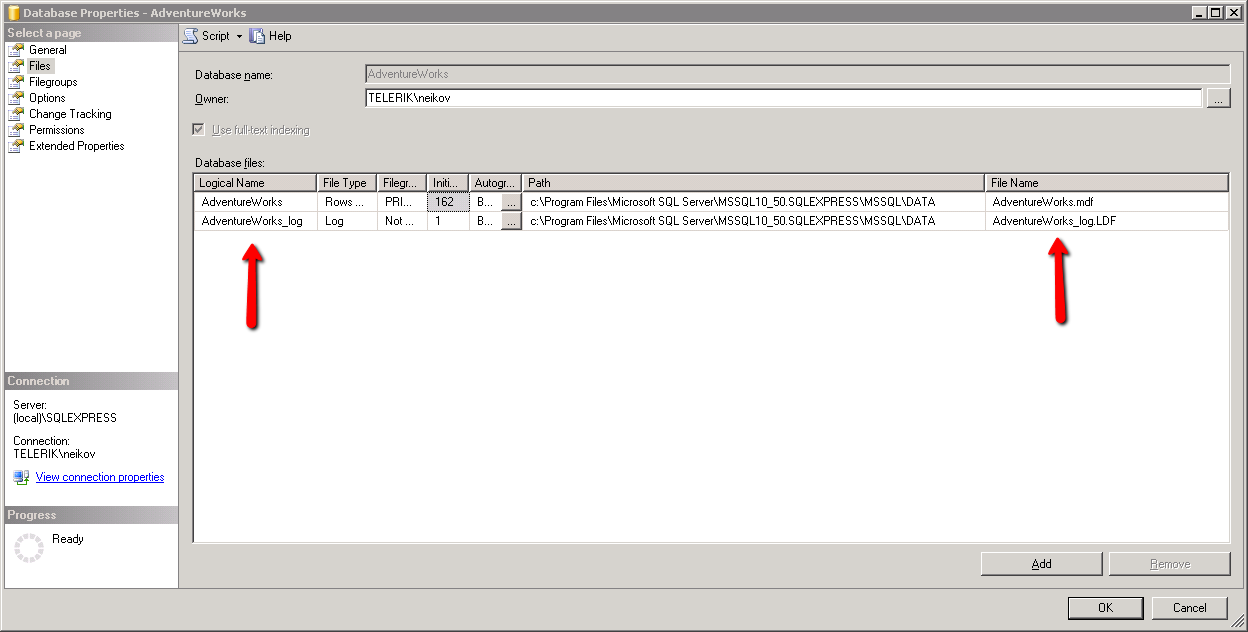The image size is (1248, 632).
Task: Click the Files page icon
Action: click(16, 66)
